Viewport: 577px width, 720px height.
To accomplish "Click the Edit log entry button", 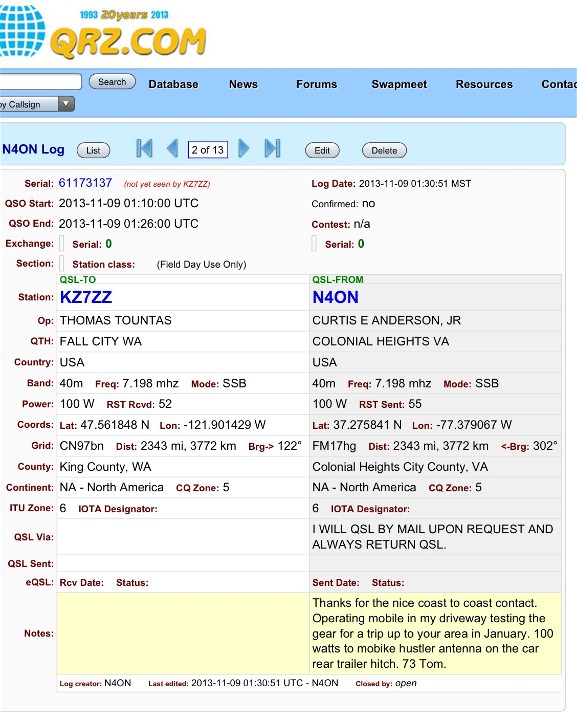I will tap(322, 150).
